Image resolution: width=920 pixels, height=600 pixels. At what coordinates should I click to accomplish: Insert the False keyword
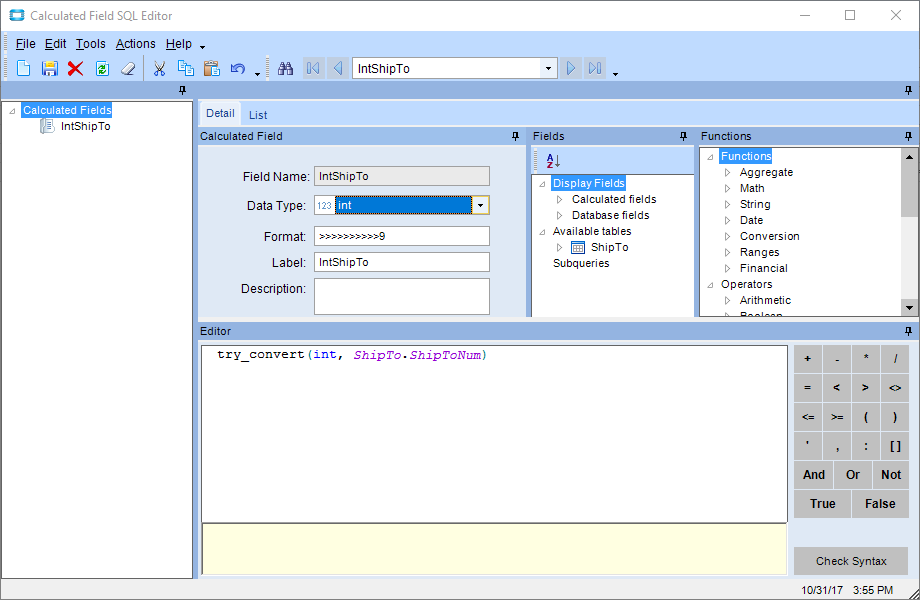pyautogui.click(x=880, y=504)
